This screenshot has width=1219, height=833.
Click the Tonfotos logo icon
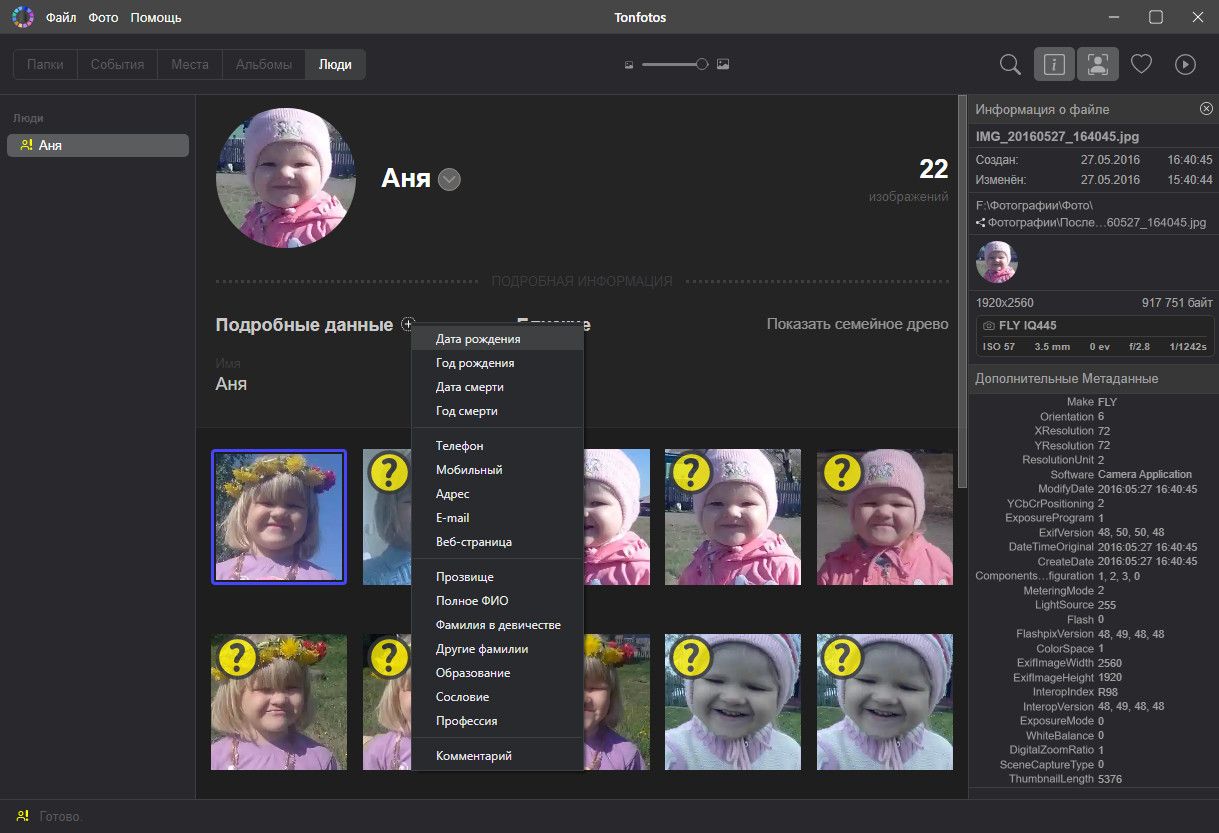(x=22, y=17)
